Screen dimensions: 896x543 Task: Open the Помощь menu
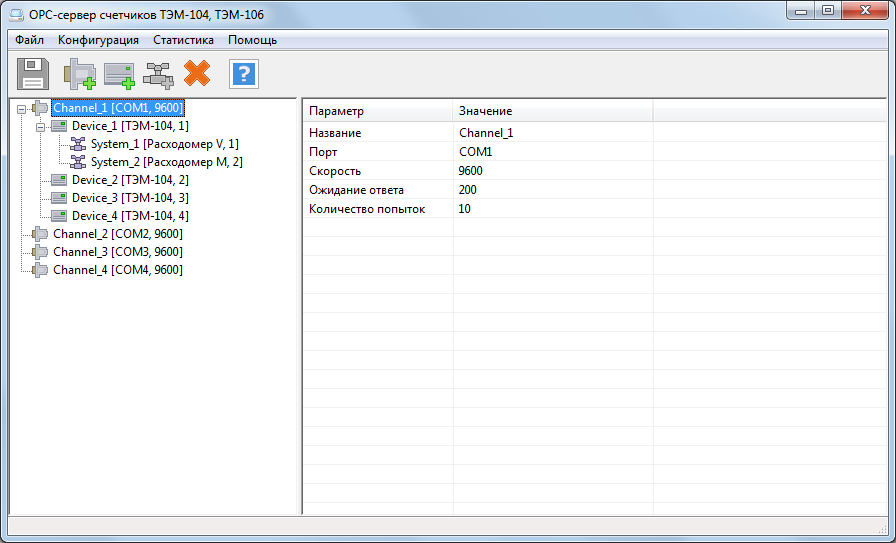[253, 40]
